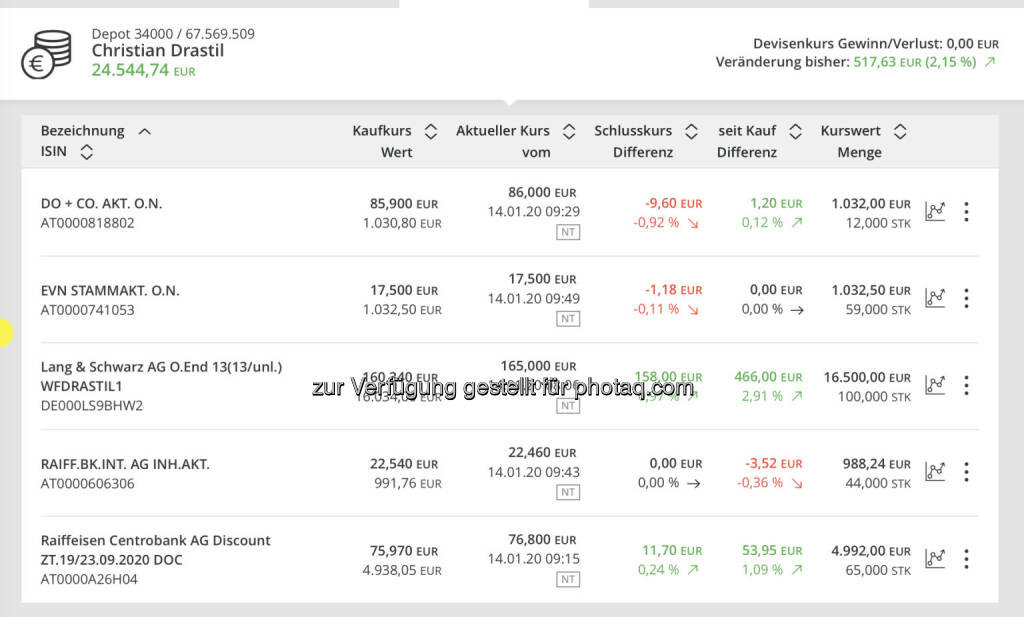Open three-dot menu for DO + CO row
This screenshot has width=1024, height=617.
pyautogui.click(x=966, y=211)
